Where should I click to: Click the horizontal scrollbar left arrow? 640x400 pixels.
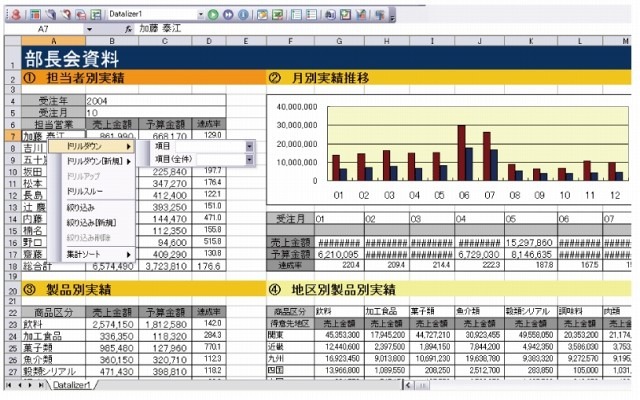(408, 385)
